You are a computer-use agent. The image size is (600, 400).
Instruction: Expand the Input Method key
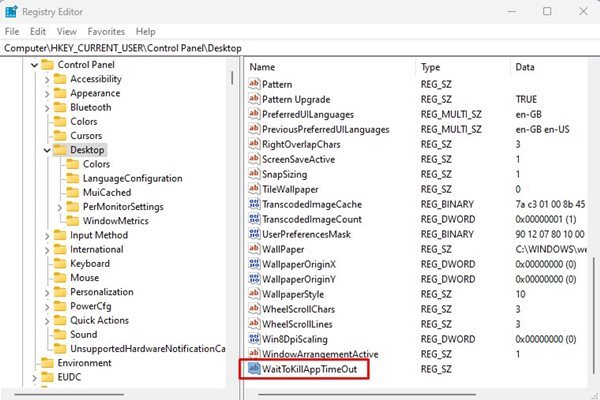(47, 236)
